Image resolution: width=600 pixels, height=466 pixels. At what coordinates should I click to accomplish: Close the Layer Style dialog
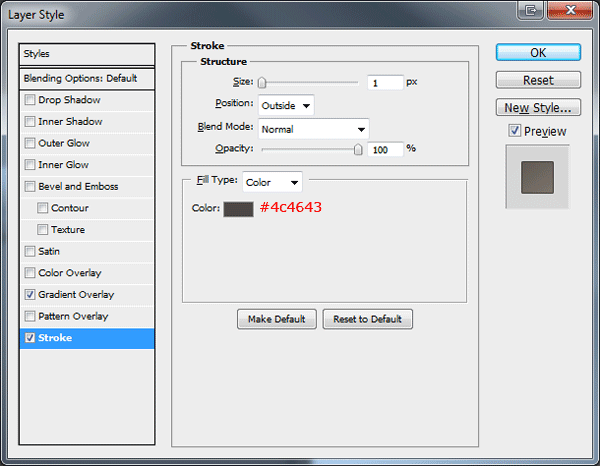[x=570, y=10]
